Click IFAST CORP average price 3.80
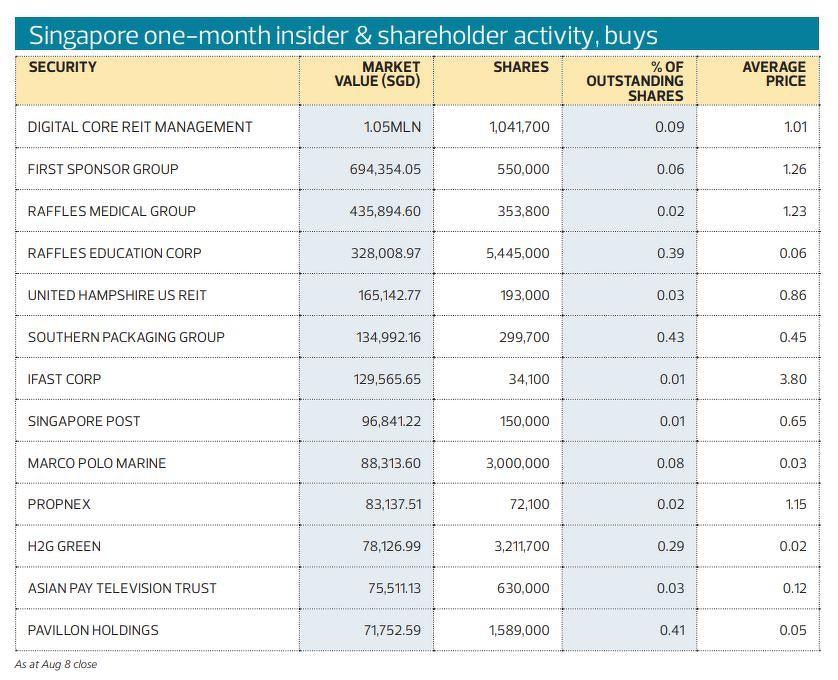This screenshot has width=838, height=680. (x=792, y=379)
